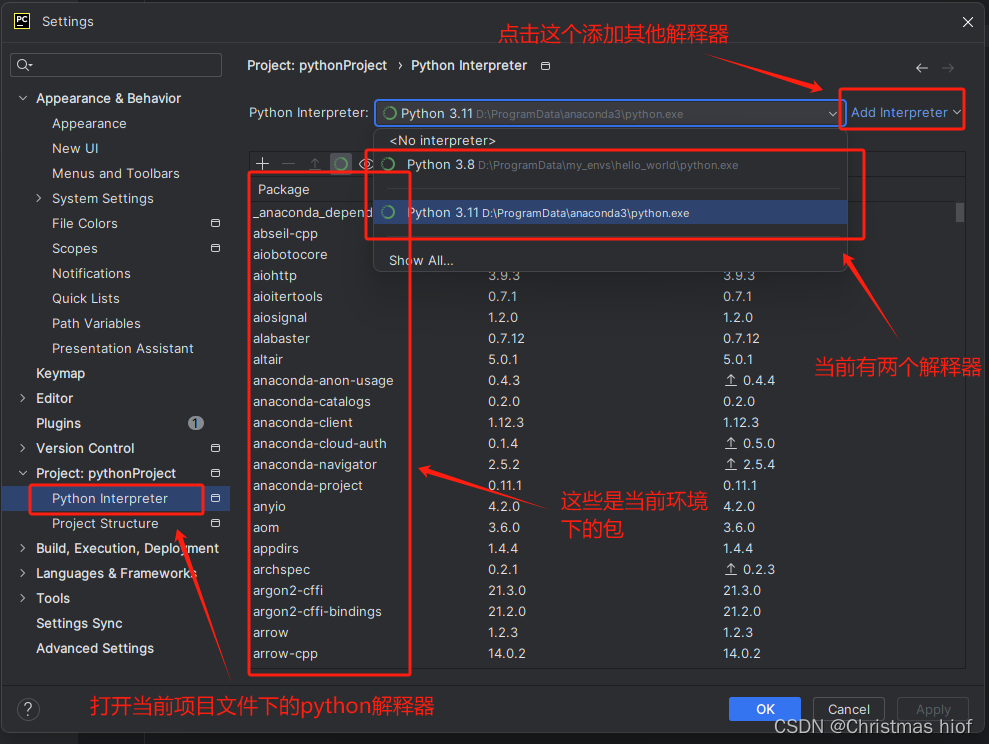The height and width of the screenshot is (744, 989).
Task: Select Python 3.11 anaconda3 interpreter in list
Action: pyautogui.click(x=610, y=212)
